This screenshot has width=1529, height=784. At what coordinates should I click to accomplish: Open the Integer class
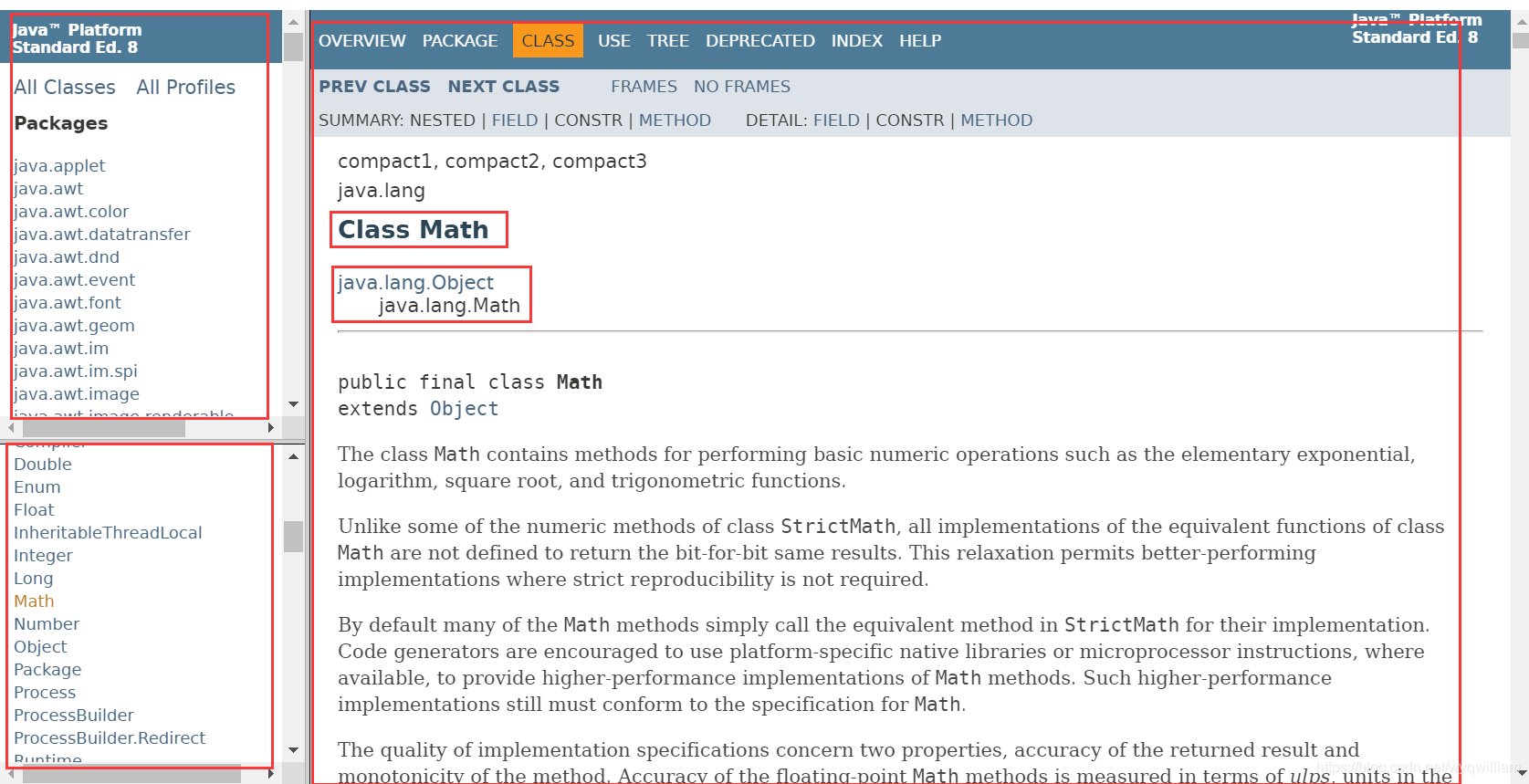point(43,556)
